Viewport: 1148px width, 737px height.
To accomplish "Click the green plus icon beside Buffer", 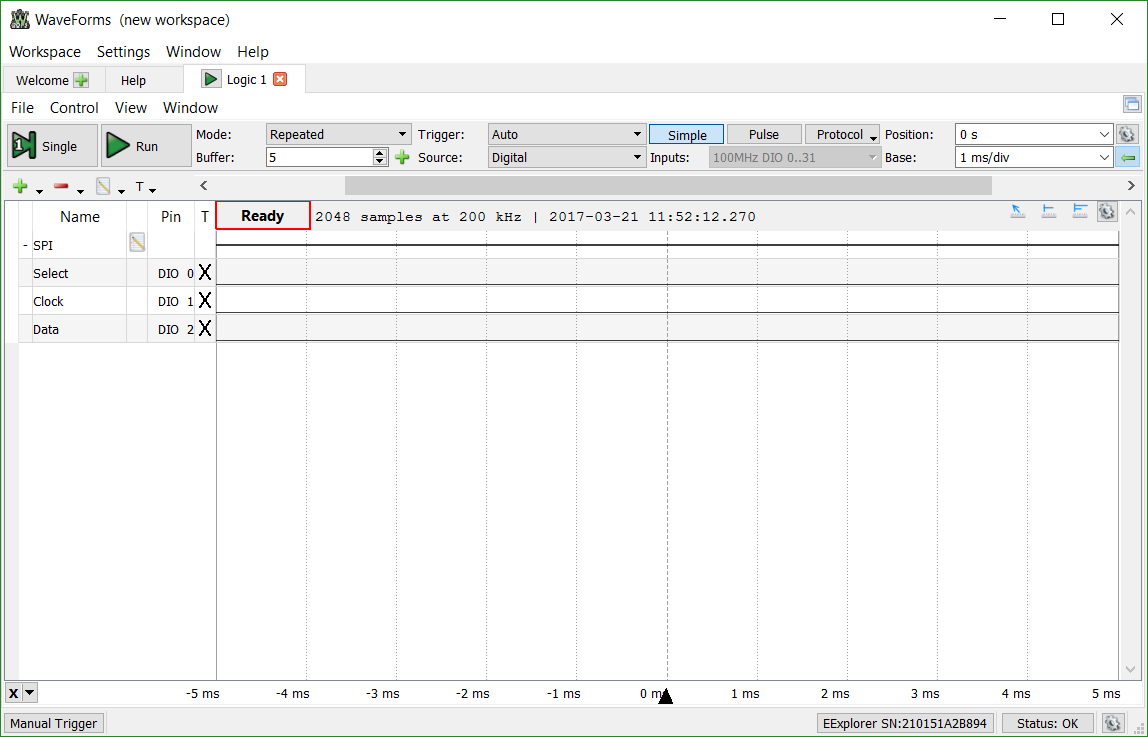I will [x=402, y=157].
